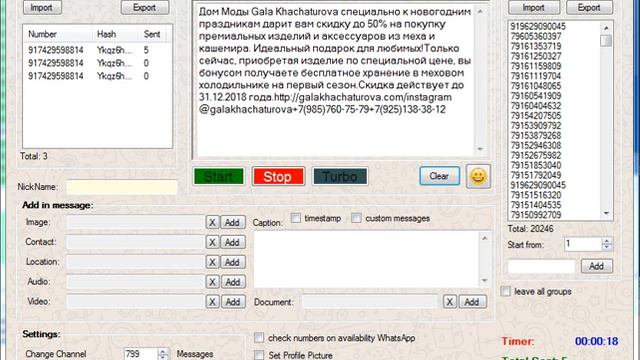
Task: Enable check numbers on availability WhatsApp
Action: click(x=259, y=338)
